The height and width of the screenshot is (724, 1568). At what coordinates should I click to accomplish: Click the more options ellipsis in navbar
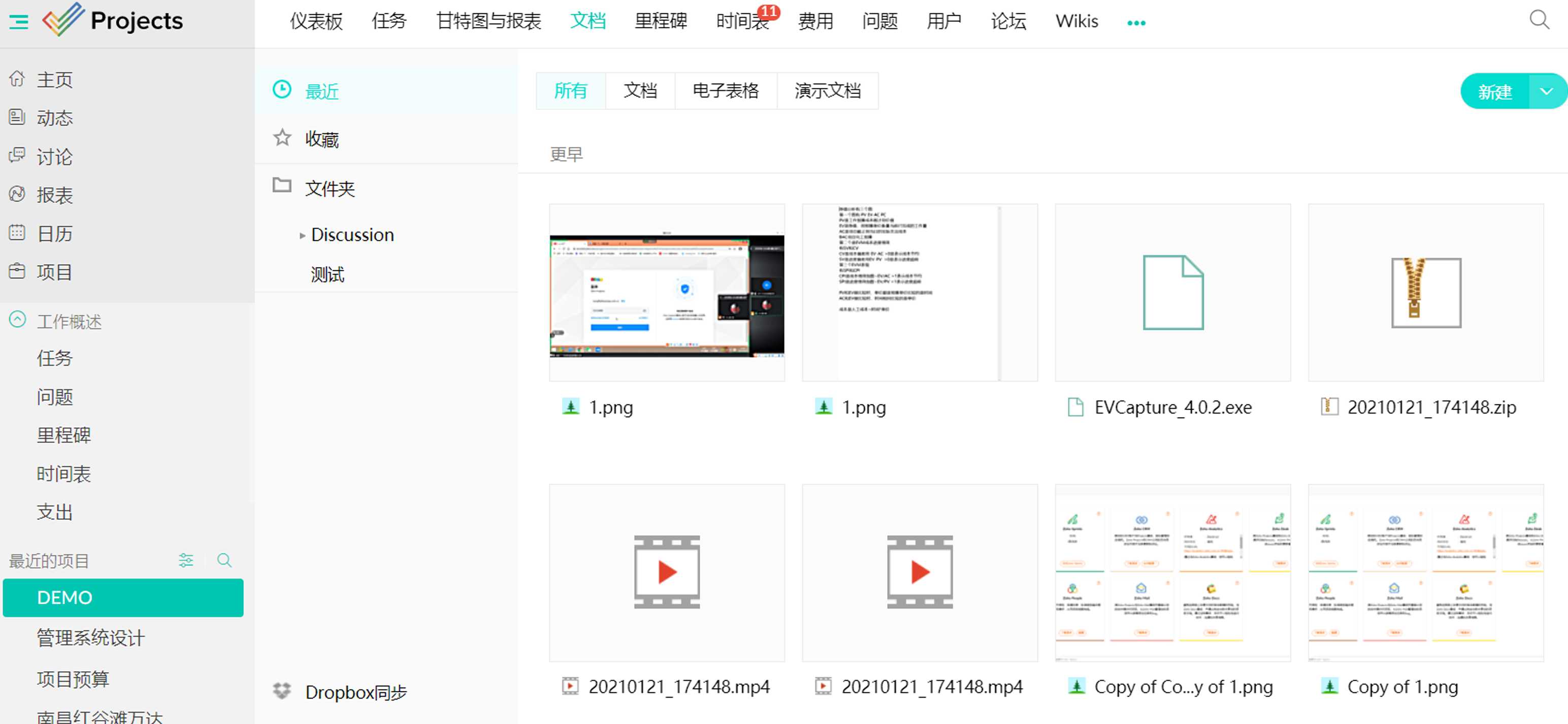[1136, 23]
